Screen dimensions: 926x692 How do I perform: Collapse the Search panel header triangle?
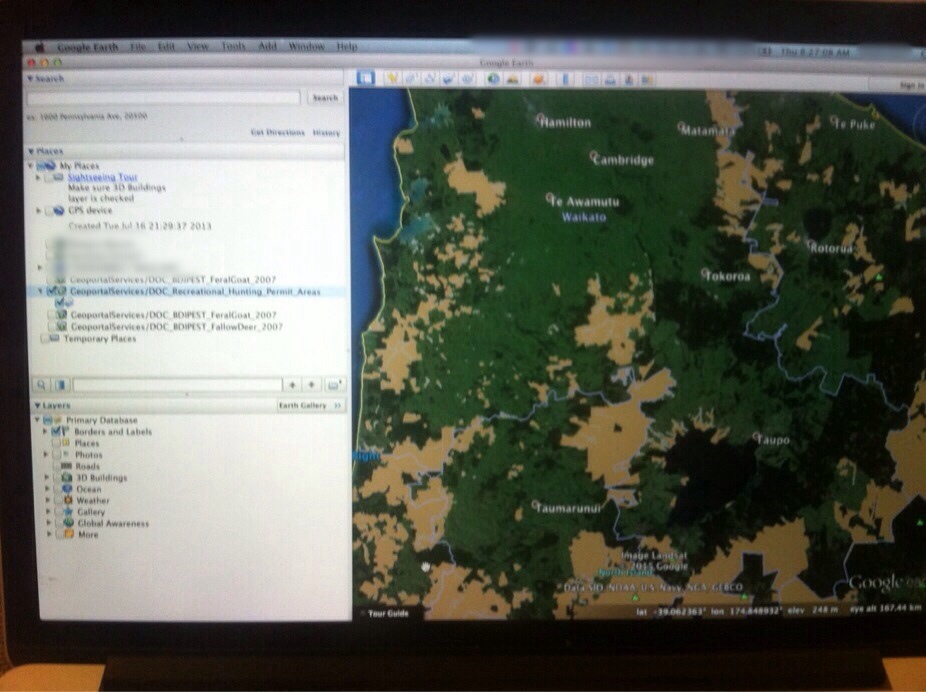point(30,78)
